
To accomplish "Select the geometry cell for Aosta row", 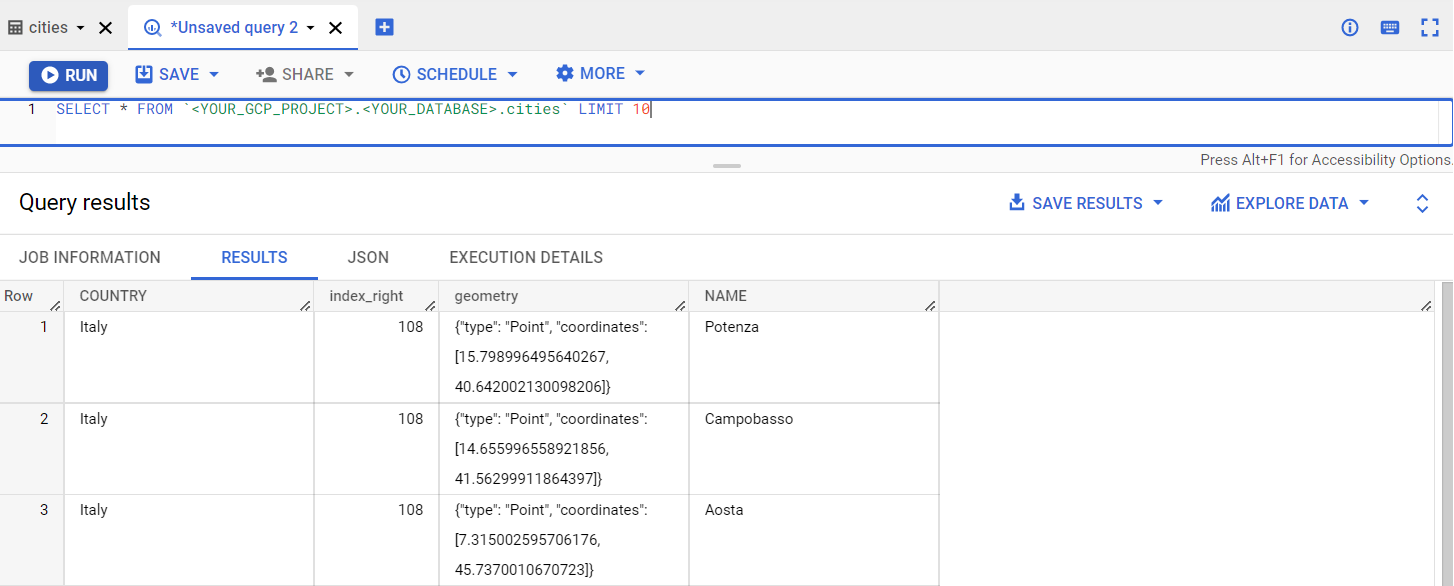I will pyautogui.click(x=563, y=540).
